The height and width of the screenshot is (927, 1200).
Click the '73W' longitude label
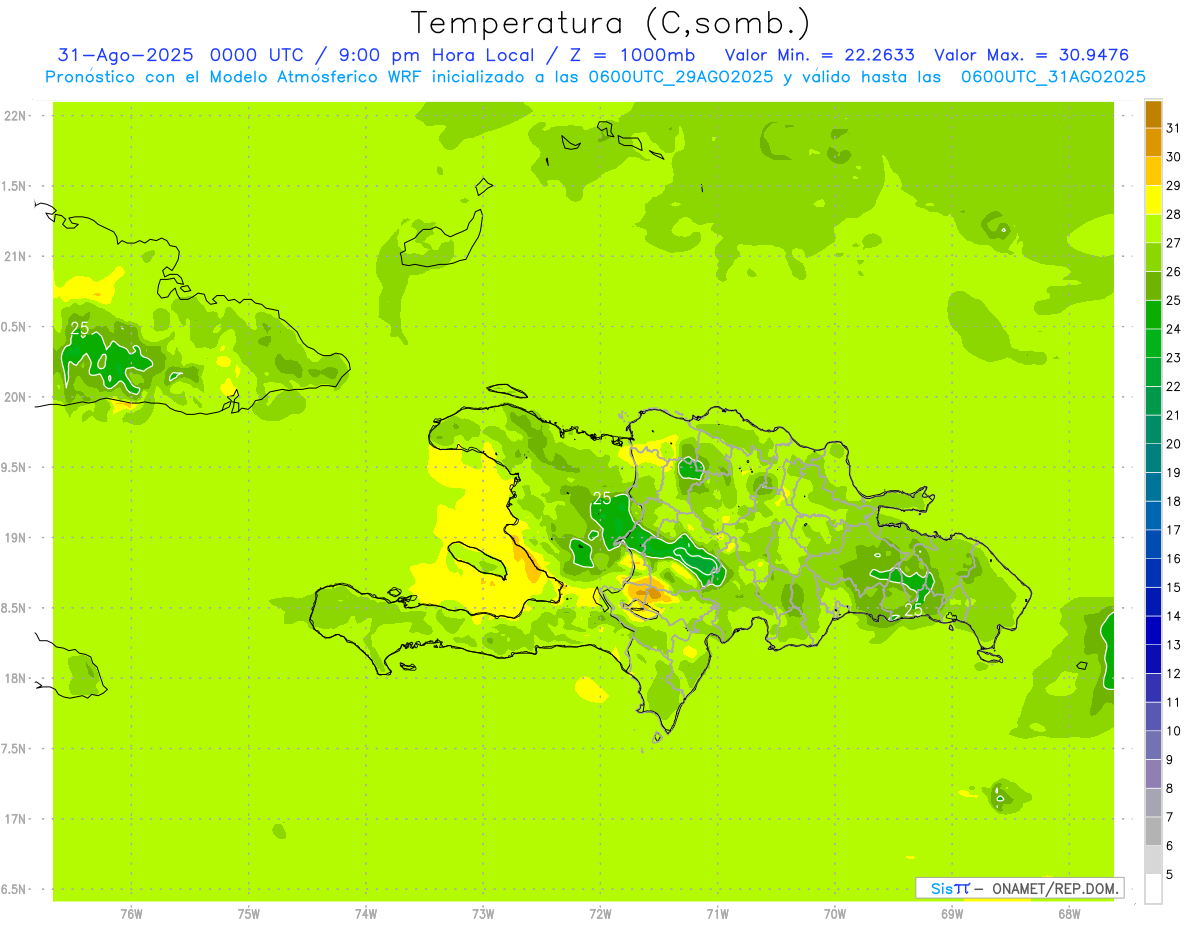click(483, 913)
